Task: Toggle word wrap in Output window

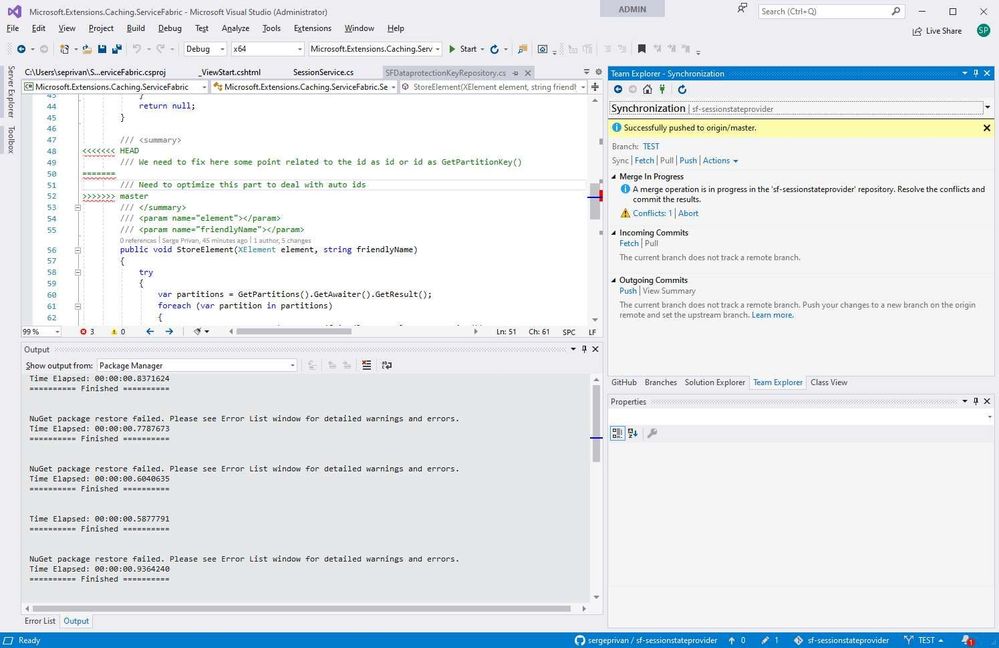Action: coord(387,365)
